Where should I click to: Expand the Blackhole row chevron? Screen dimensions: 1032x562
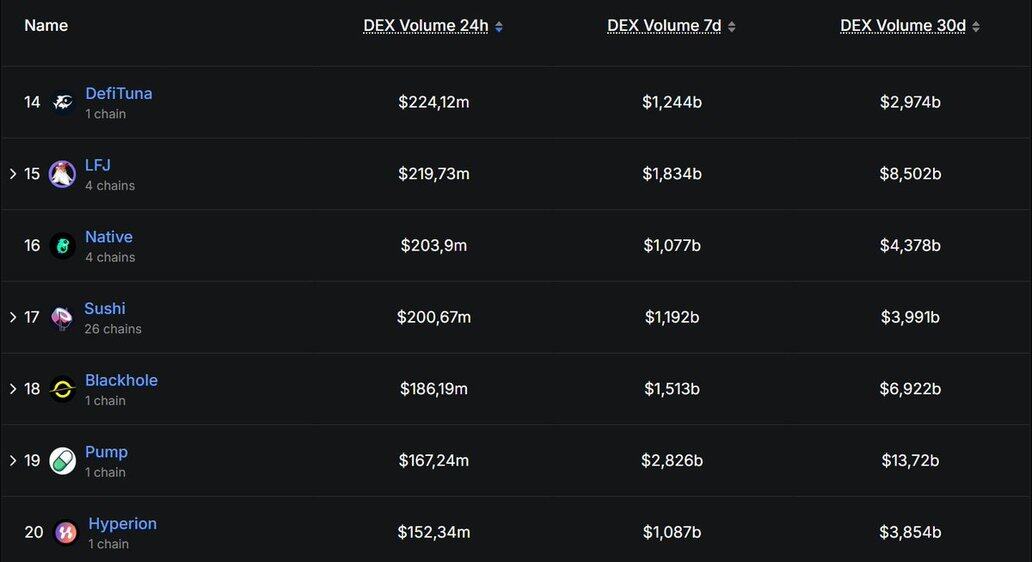pos(13,389)
